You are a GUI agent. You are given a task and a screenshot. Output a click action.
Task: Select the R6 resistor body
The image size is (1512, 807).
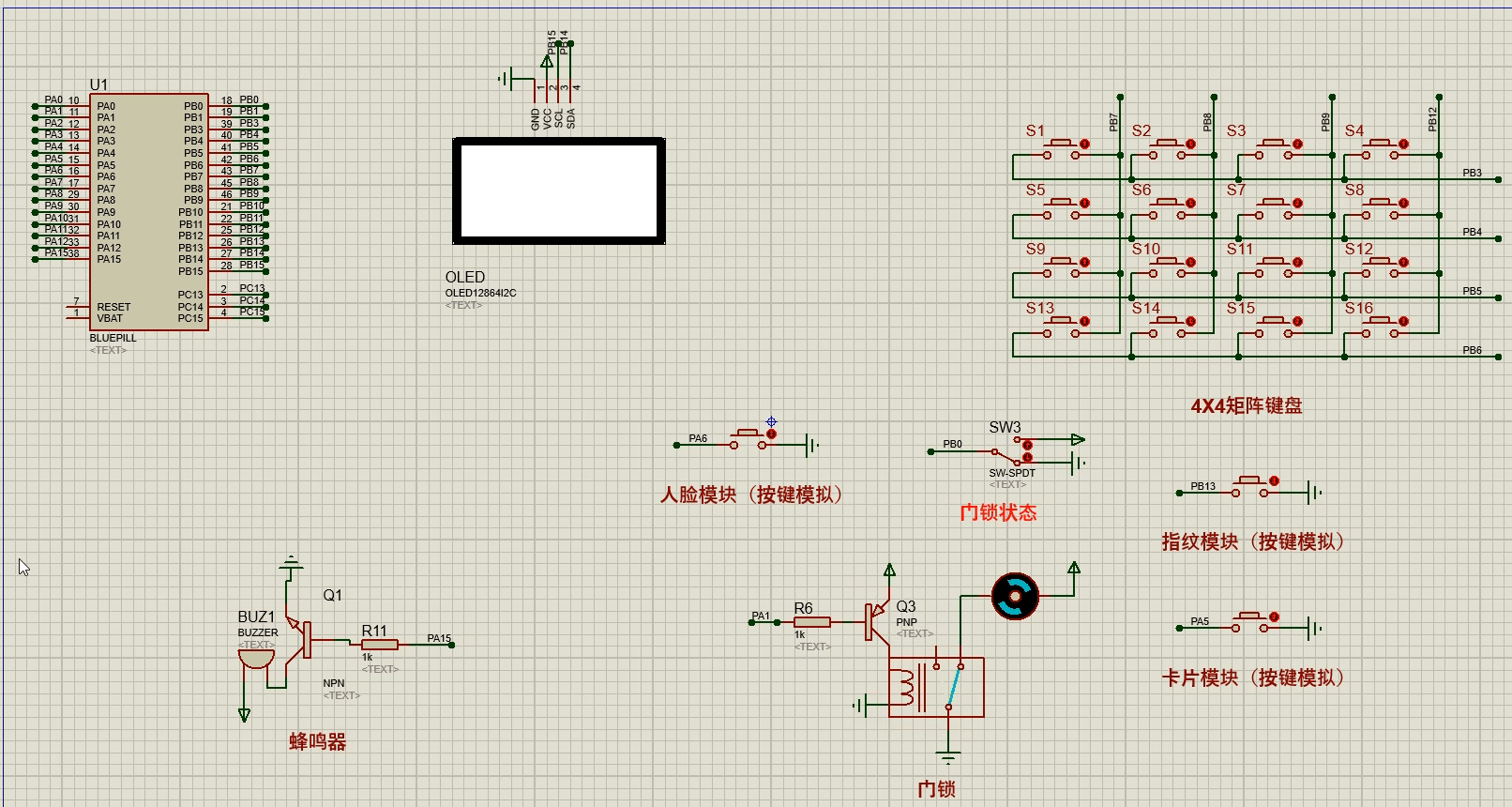click(811, 621)
